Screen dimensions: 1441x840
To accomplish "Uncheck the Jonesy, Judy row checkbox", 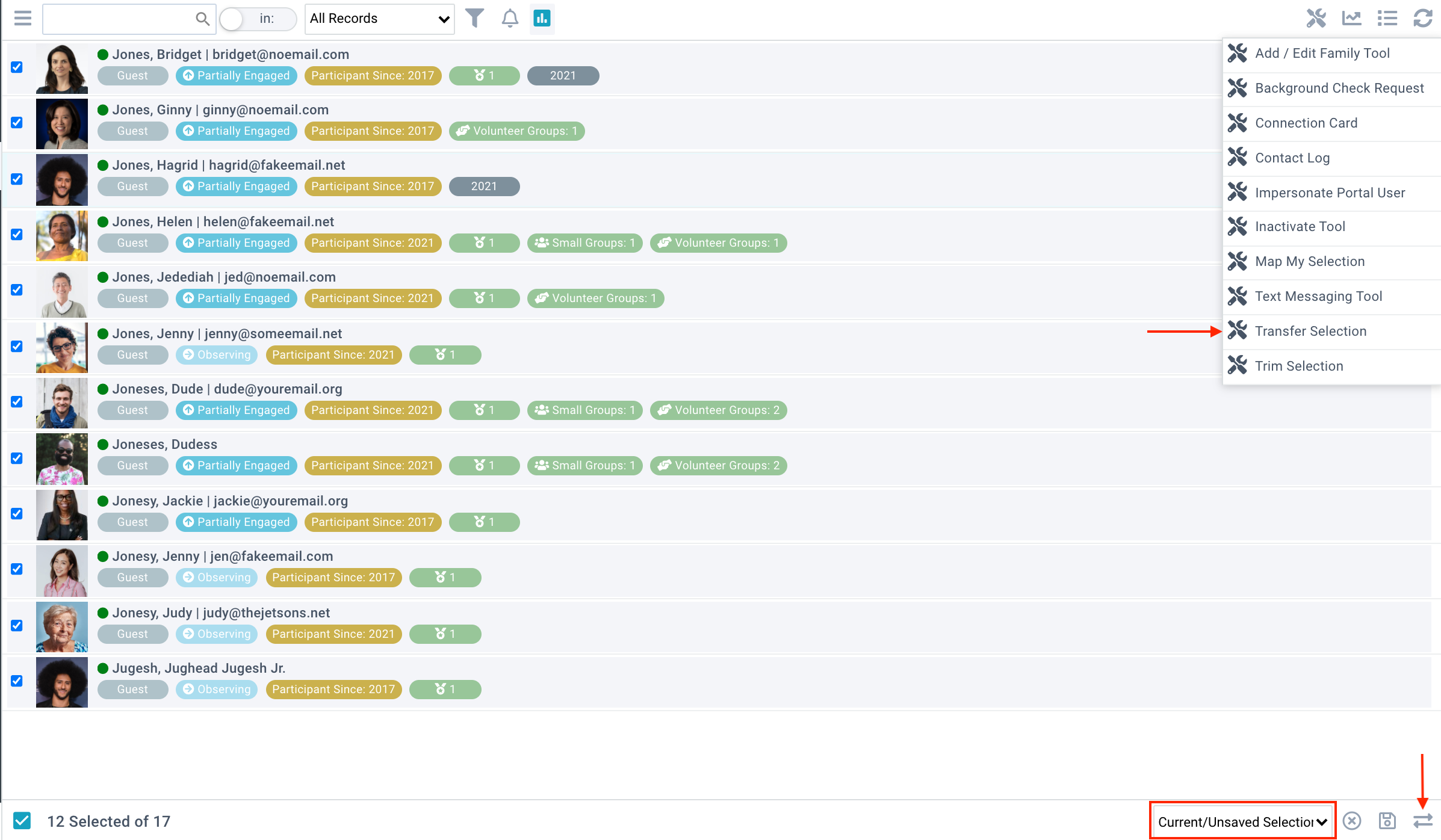I will pyautogui.click(x=17, y=625).
